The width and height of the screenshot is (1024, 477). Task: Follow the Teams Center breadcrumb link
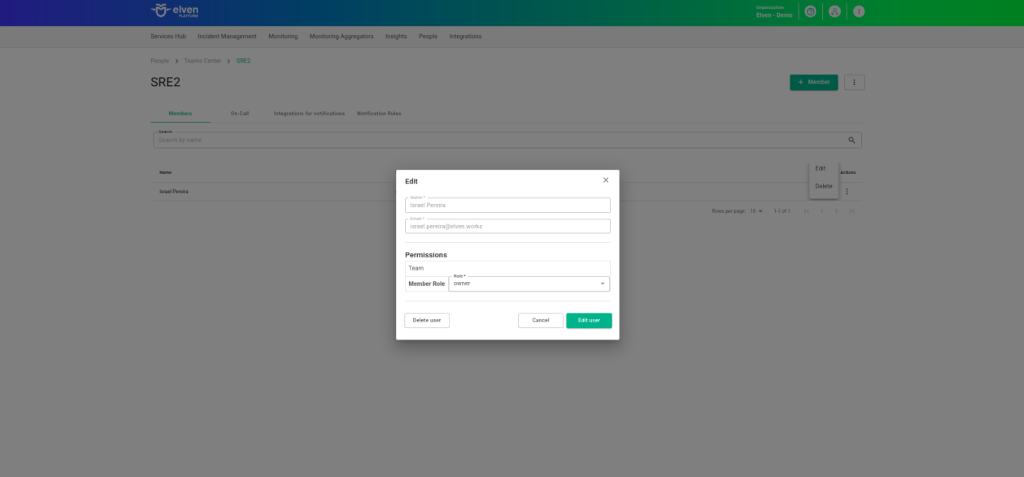203,61
